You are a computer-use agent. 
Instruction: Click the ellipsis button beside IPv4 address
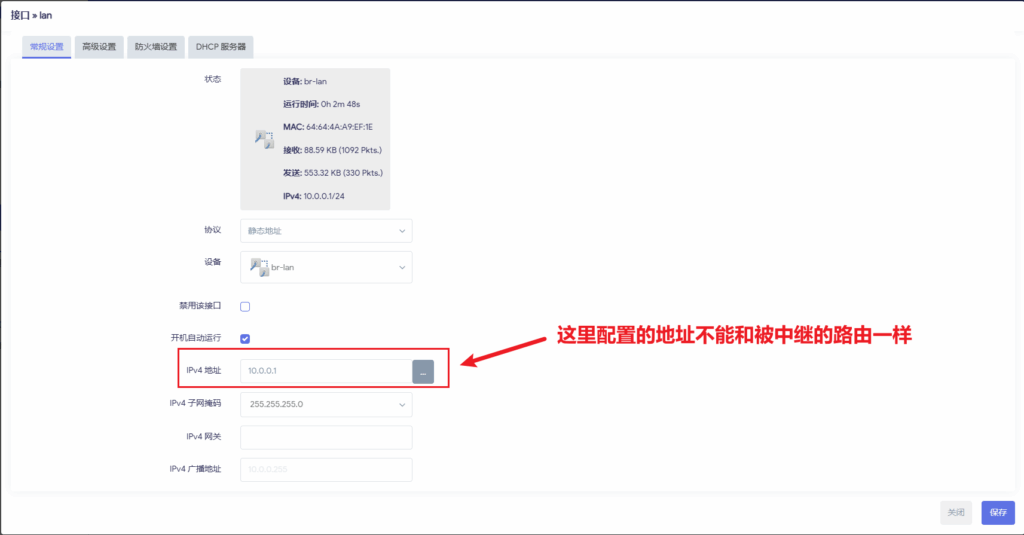tap(423, 371)
